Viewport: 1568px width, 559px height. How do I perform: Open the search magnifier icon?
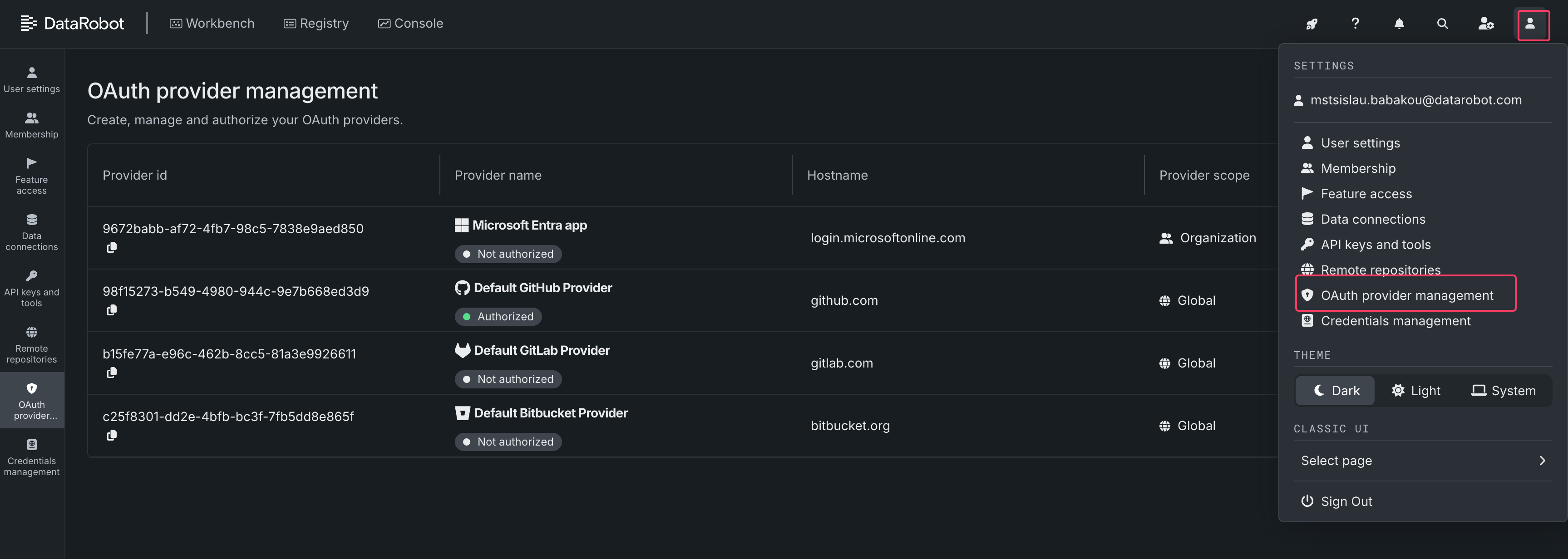coord(1442,24)
